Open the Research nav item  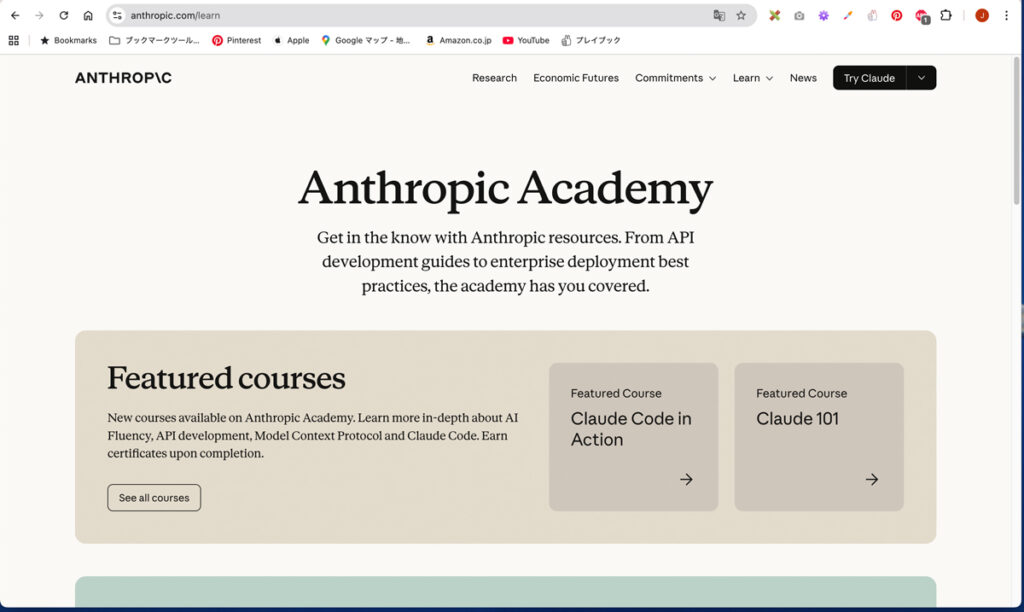pyautogui.click(x=494, y=78)
